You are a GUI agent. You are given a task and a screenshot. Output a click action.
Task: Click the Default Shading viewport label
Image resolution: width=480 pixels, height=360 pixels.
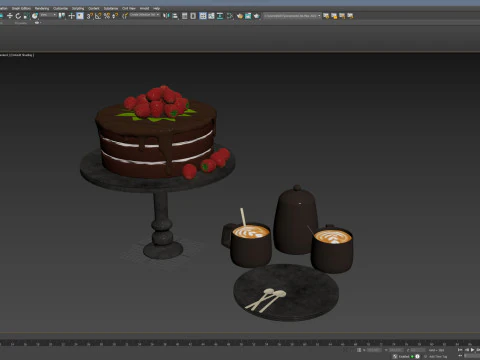coord(22,55)
